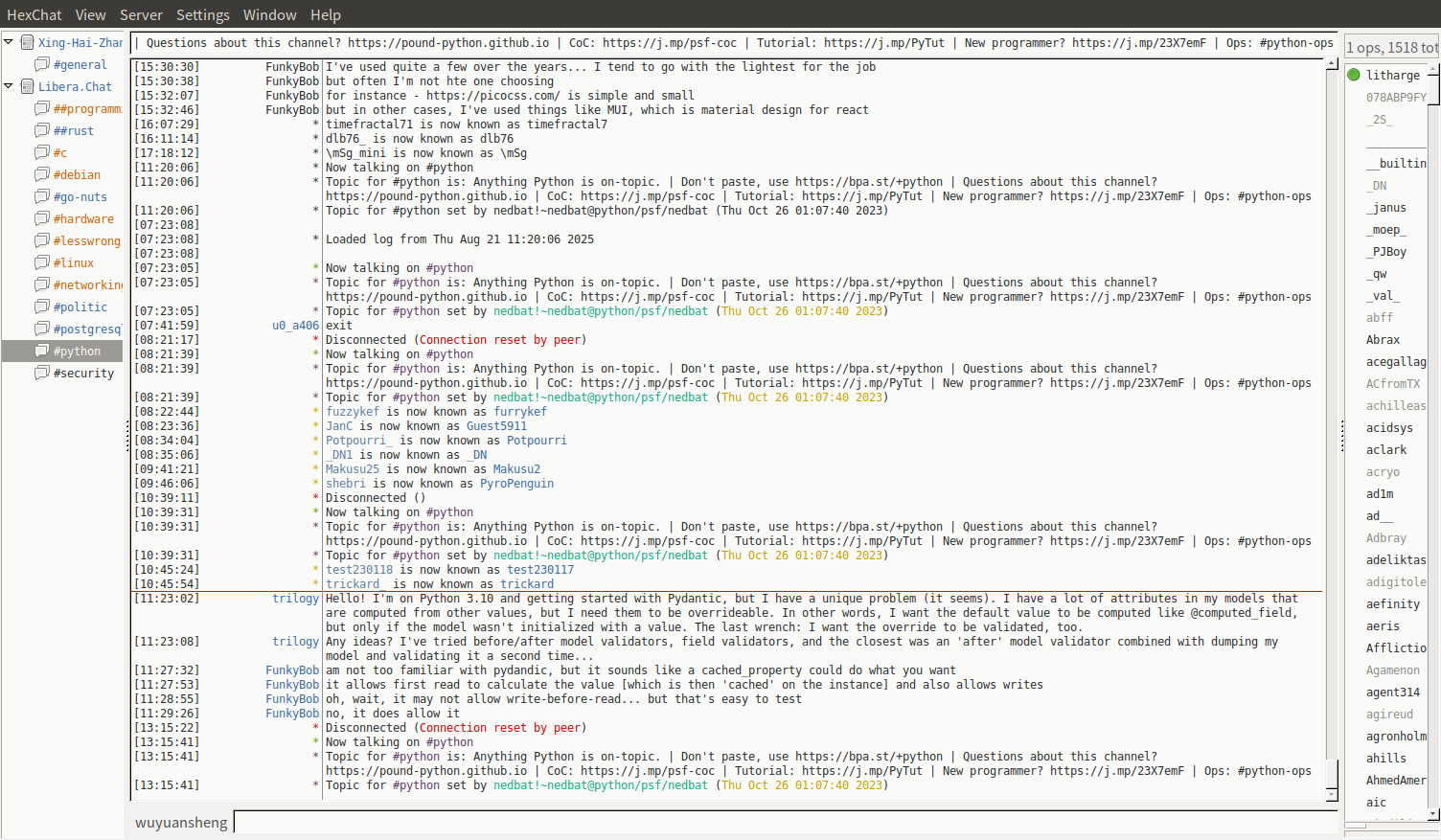This screenshot has width=1441, height=840.
Task: Click the ##programming channel icon
Action: tap(42, 108)
